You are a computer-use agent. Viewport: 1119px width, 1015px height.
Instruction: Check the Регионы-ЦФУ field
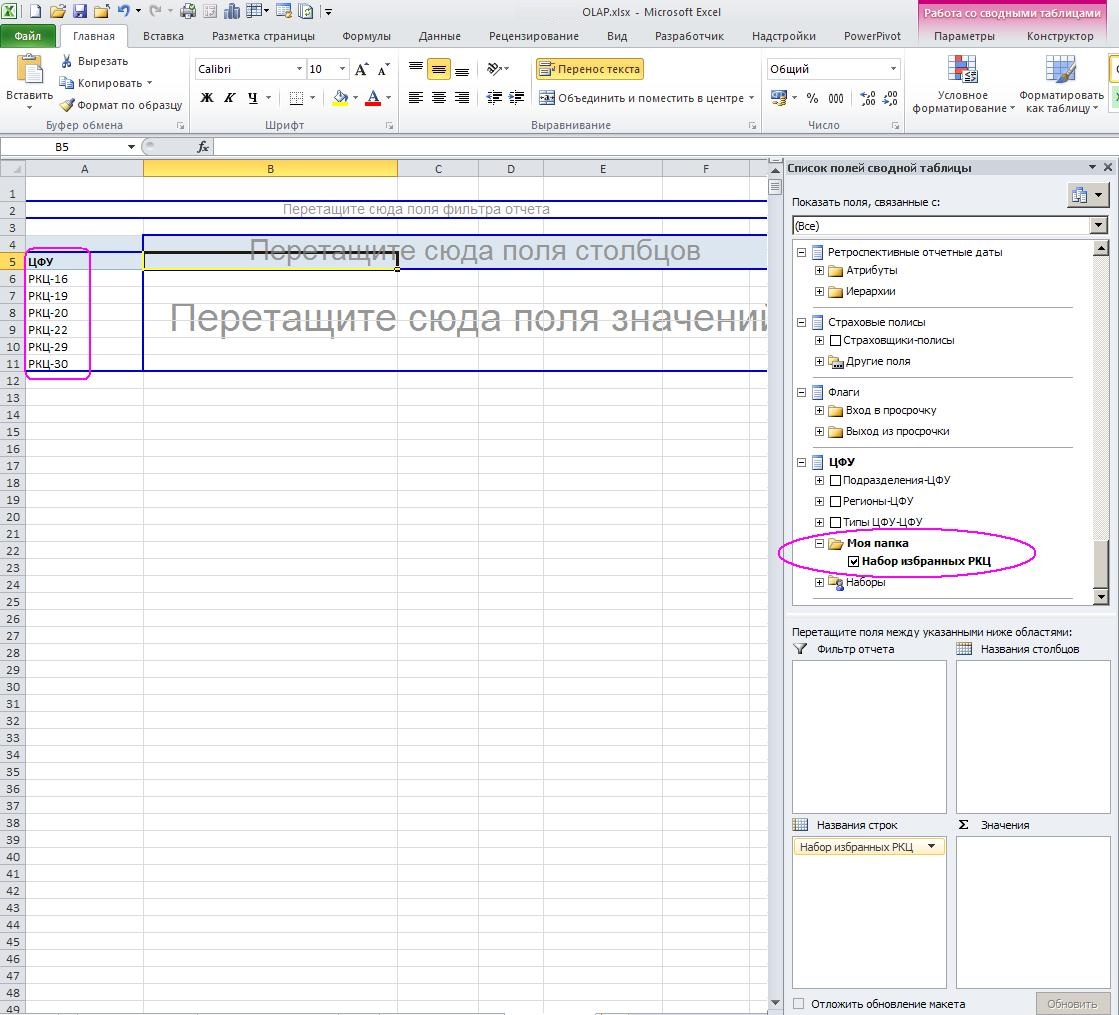[835, 501]
